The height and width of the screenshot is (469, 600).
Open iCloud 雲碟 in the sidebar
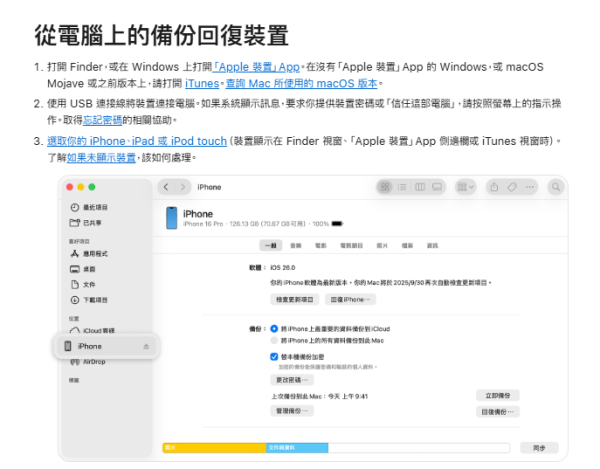(x=92, y=331)
